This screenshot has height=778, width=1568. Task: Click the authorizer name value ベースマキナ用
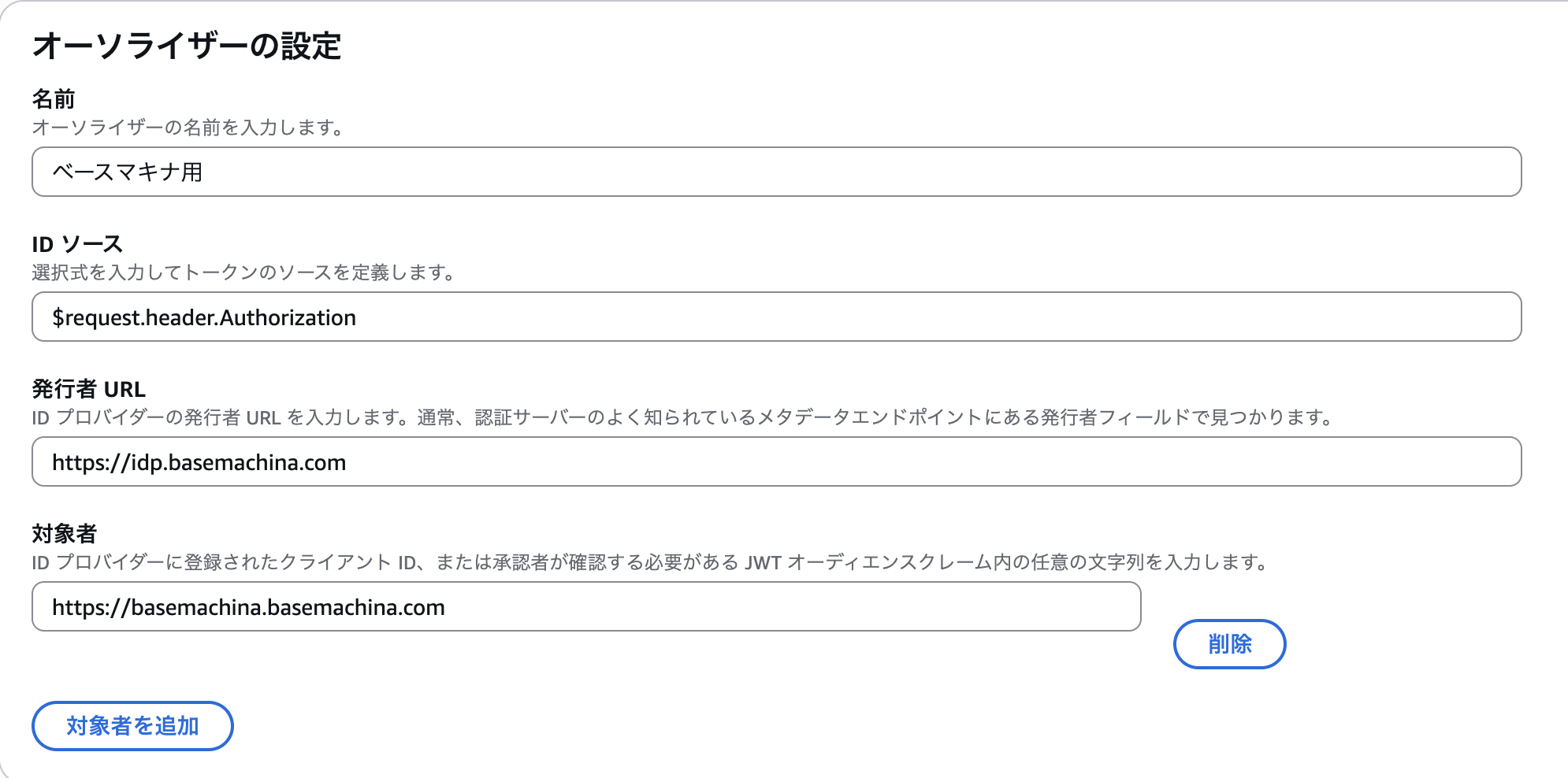click(x=124, y=171)
